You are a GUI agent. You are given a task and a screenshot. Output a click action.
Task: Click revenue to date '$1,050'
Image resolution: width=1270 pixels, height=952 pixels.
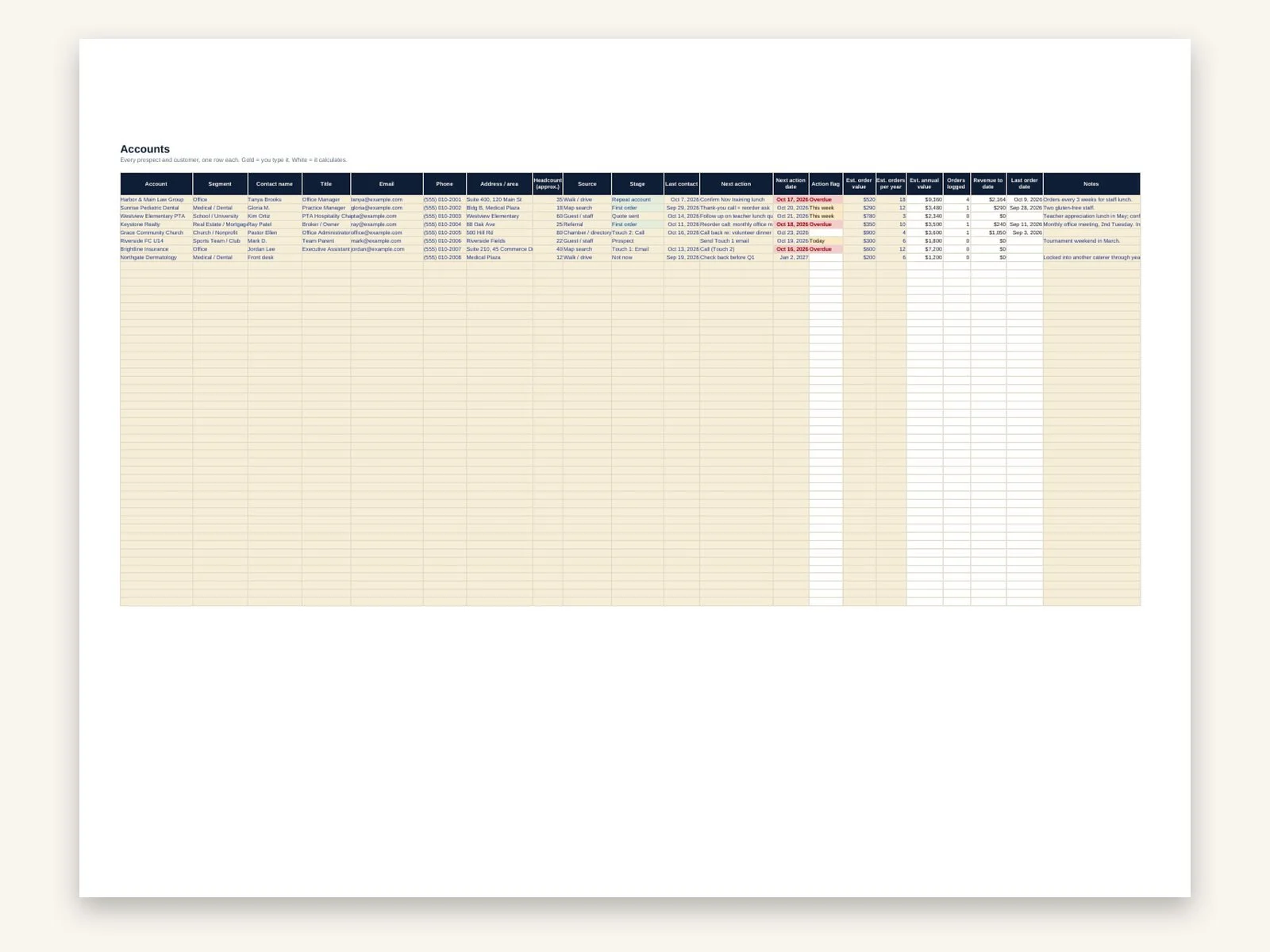[988, 232]
